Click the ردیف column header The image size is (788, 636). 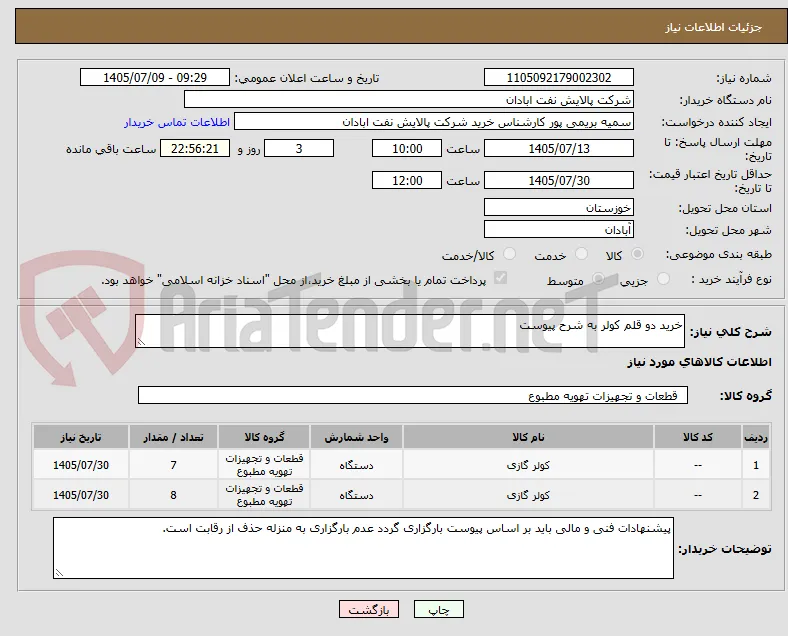coord(756,437)
